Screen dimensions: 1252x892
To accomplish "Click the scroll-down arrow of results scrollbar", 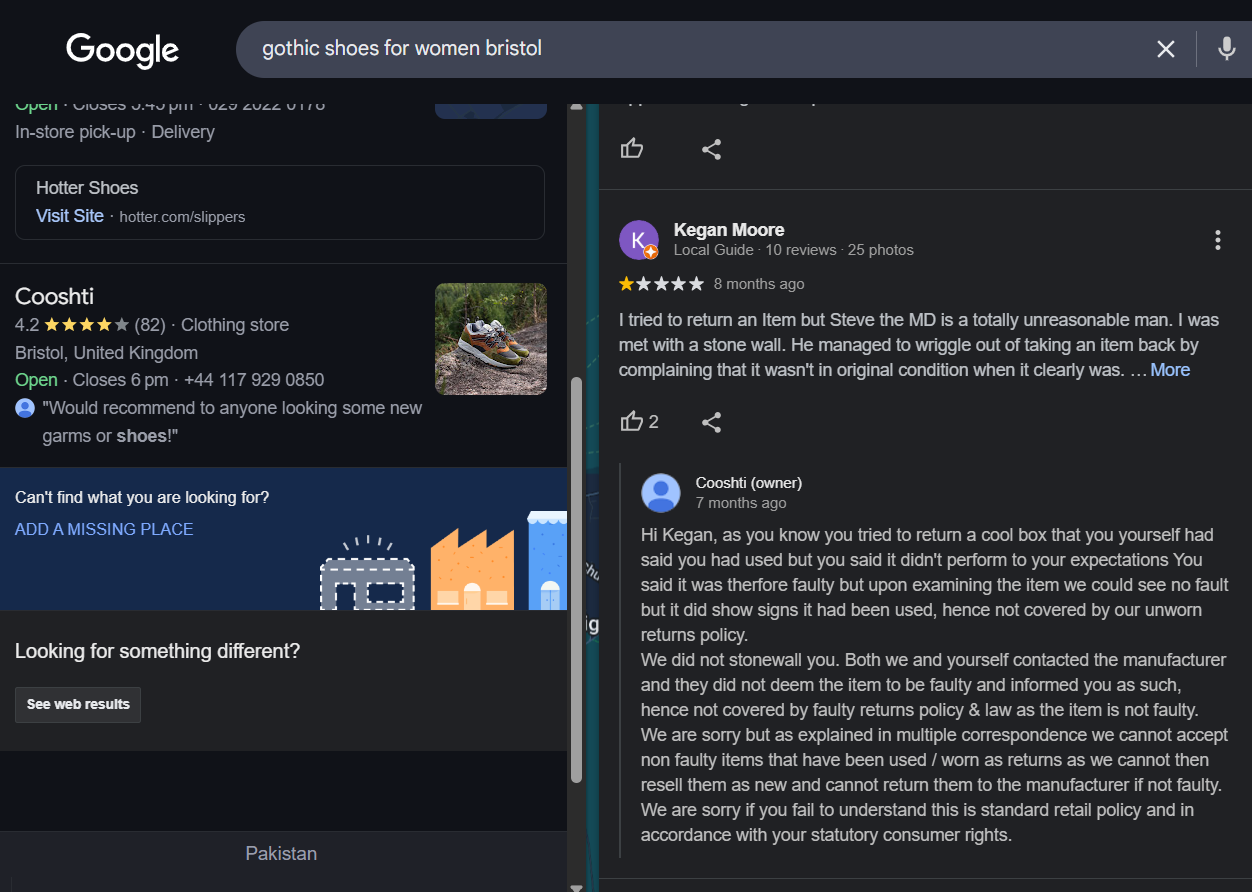I will (576, 886).
